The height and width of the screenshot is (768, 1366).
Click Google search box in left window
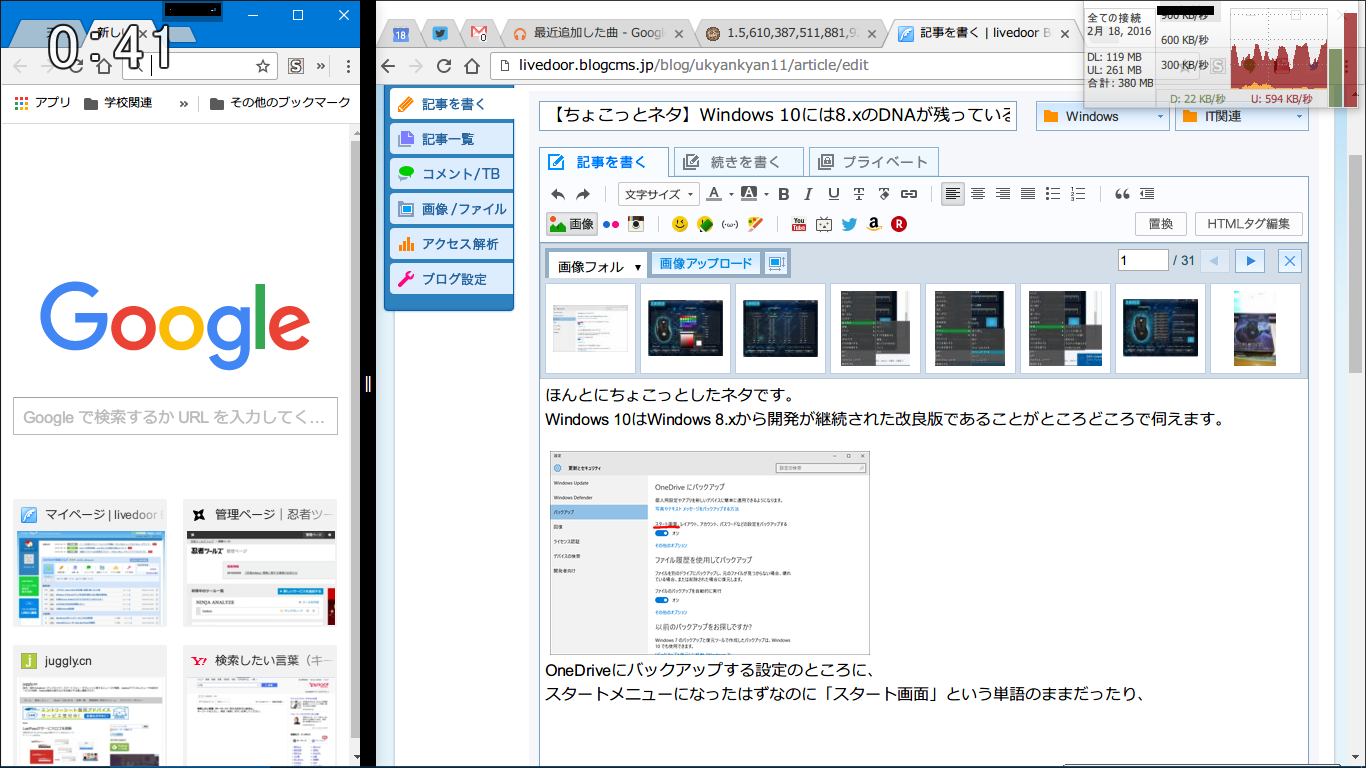click(175, 416)
